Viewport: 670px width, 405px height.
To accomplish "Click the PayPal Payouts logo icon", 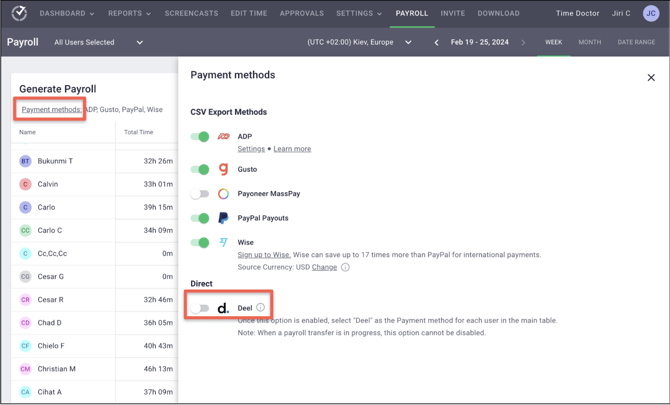I will coord(223,218).
